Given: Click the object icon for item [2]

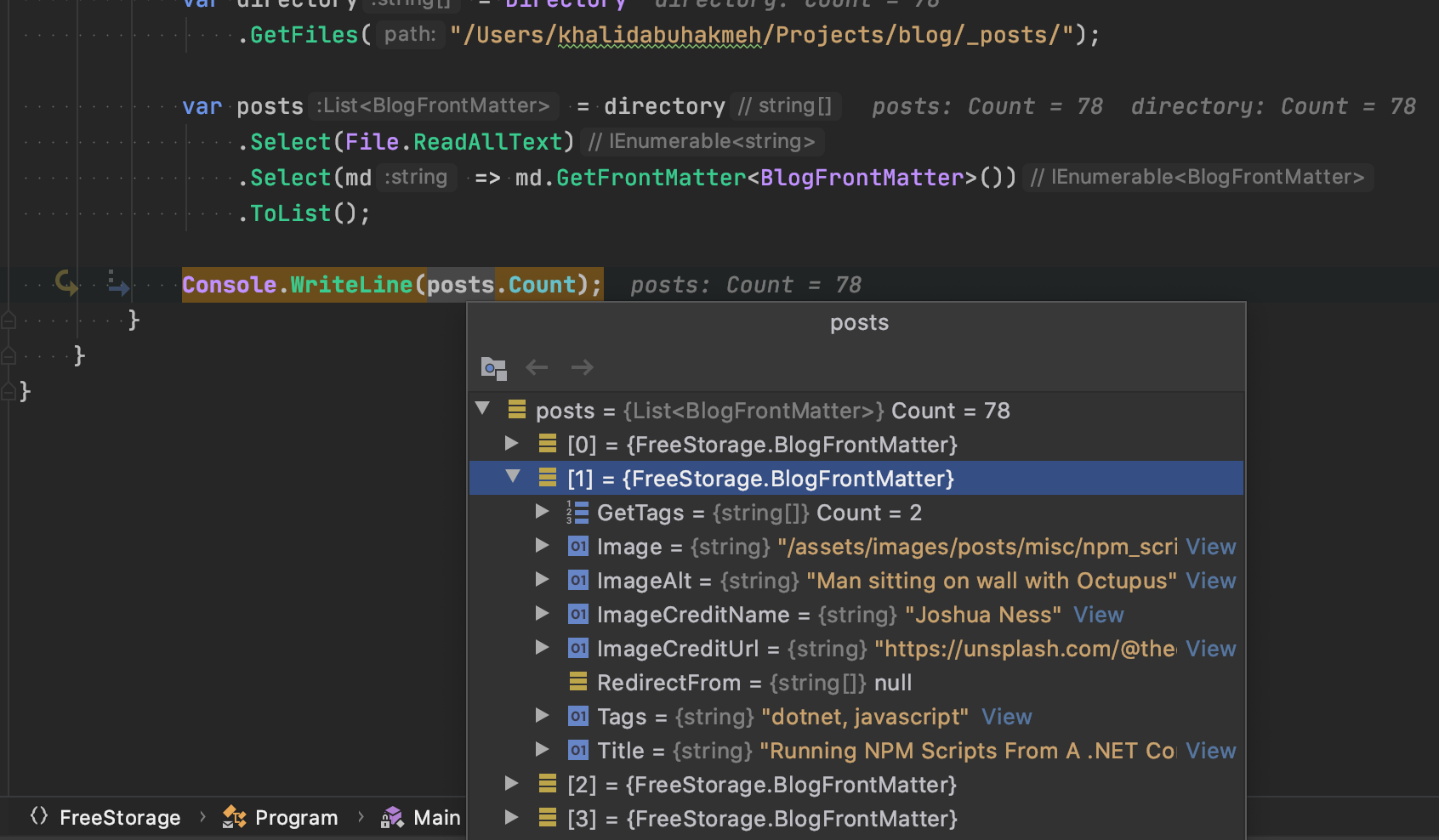Looking at the screenshot, I should coord(548,784).
